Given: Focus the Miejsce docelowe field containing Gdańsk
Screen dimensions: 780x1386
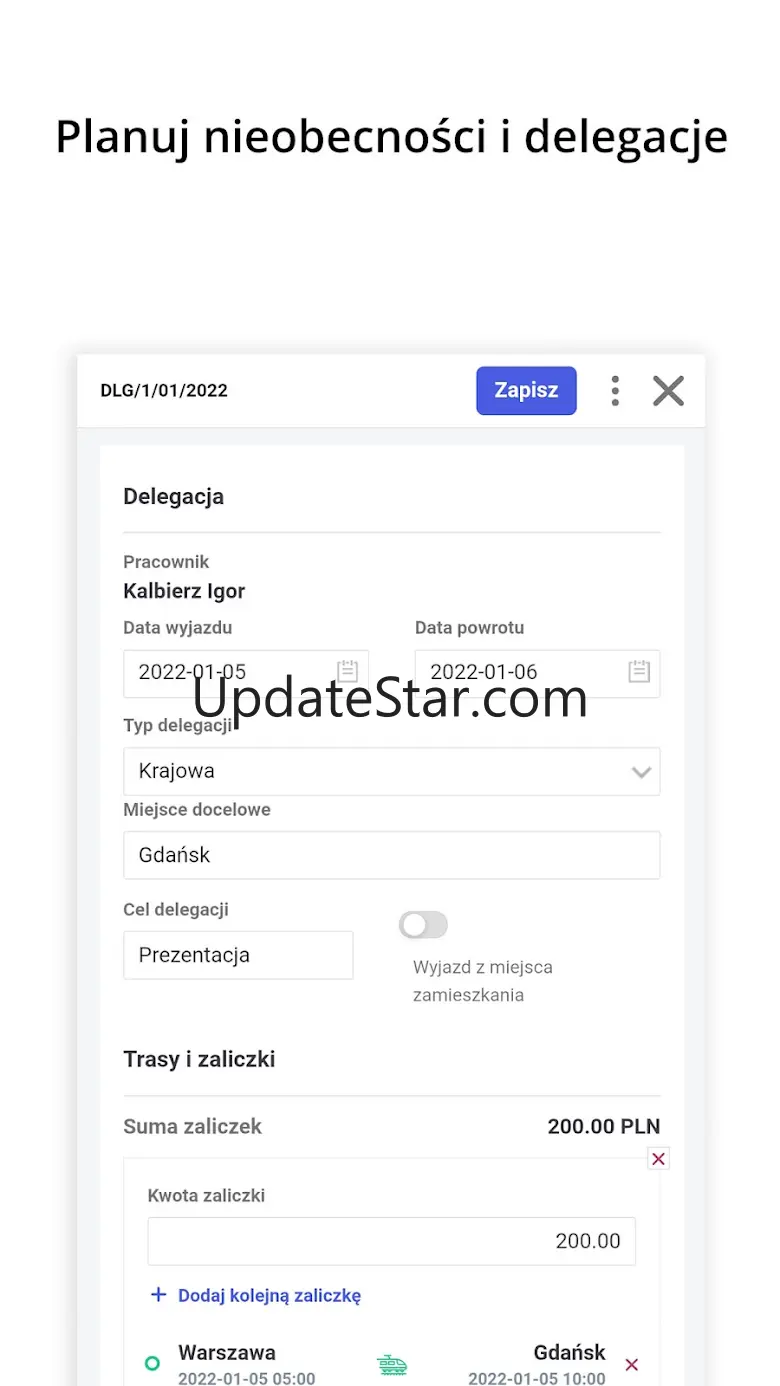Looking at the screenshot, I should click(x=392, y=855).
